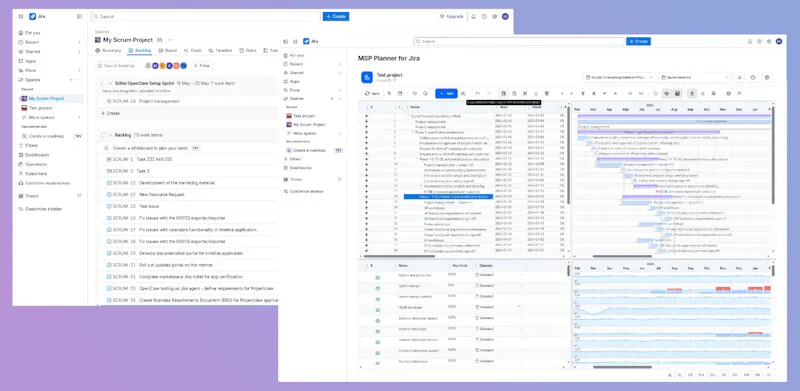The height and width of the screenshot is (391, 800).
Task: Open app switcher grid in back Jira window
Action: pos(20,16)
